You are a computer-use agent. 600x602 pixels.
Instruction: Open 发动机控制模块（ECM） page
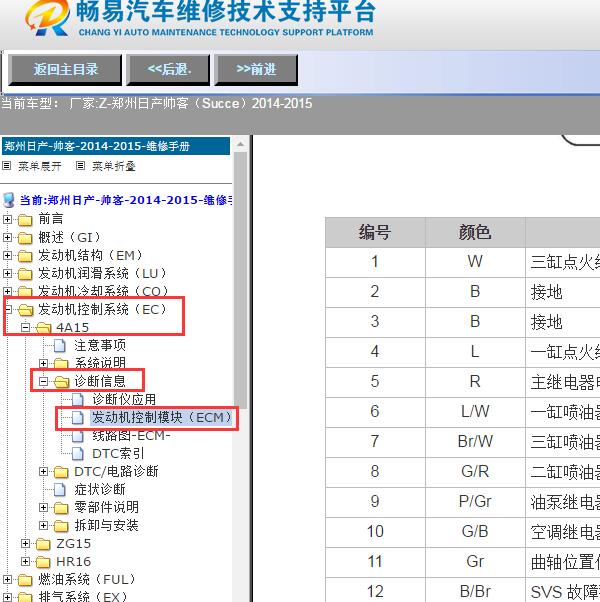162,418
